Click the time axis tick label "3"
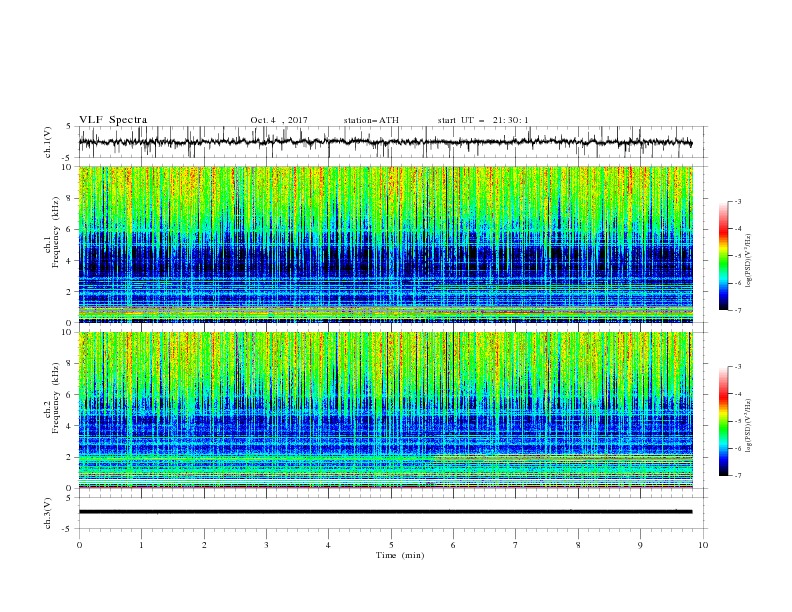Image resolution: width=792 pixels, height=612 pixels. click(266, 545)
